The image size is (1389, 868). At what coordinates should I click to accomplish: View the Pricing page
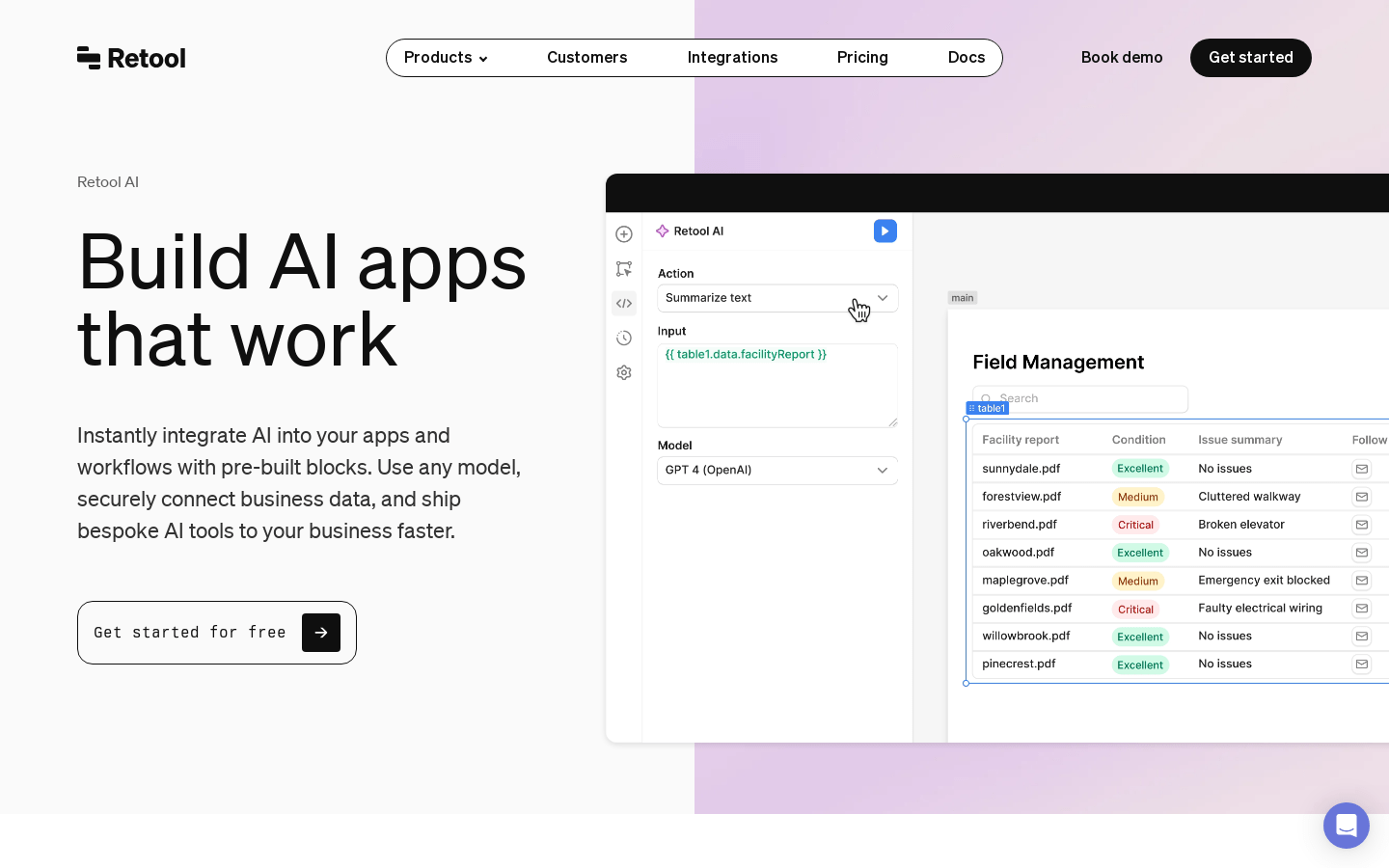(x=862, y=58)
